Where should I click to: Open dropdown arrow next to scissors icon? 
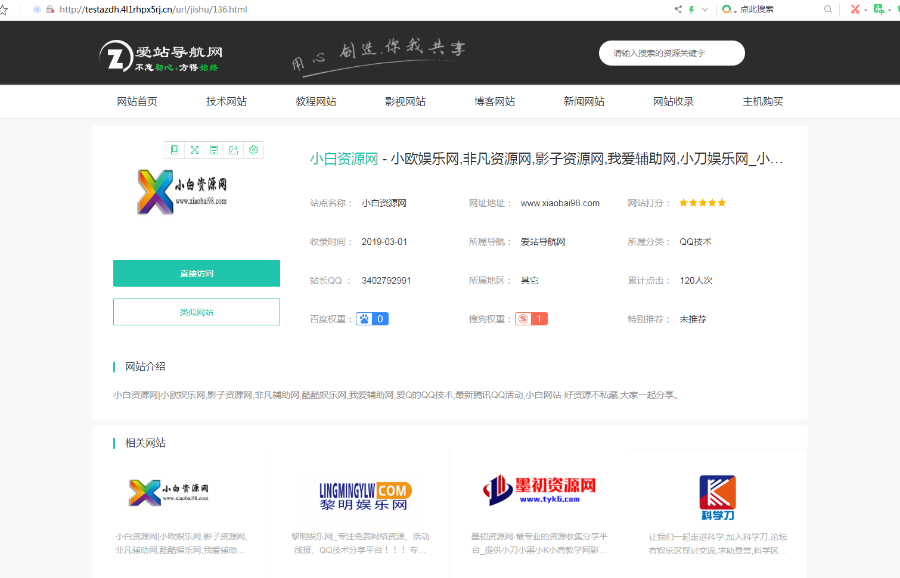point(866,10)
